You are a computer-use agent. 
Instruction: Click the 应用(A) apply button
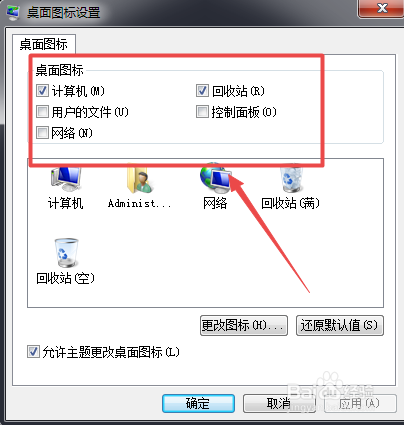coord(360,403)
